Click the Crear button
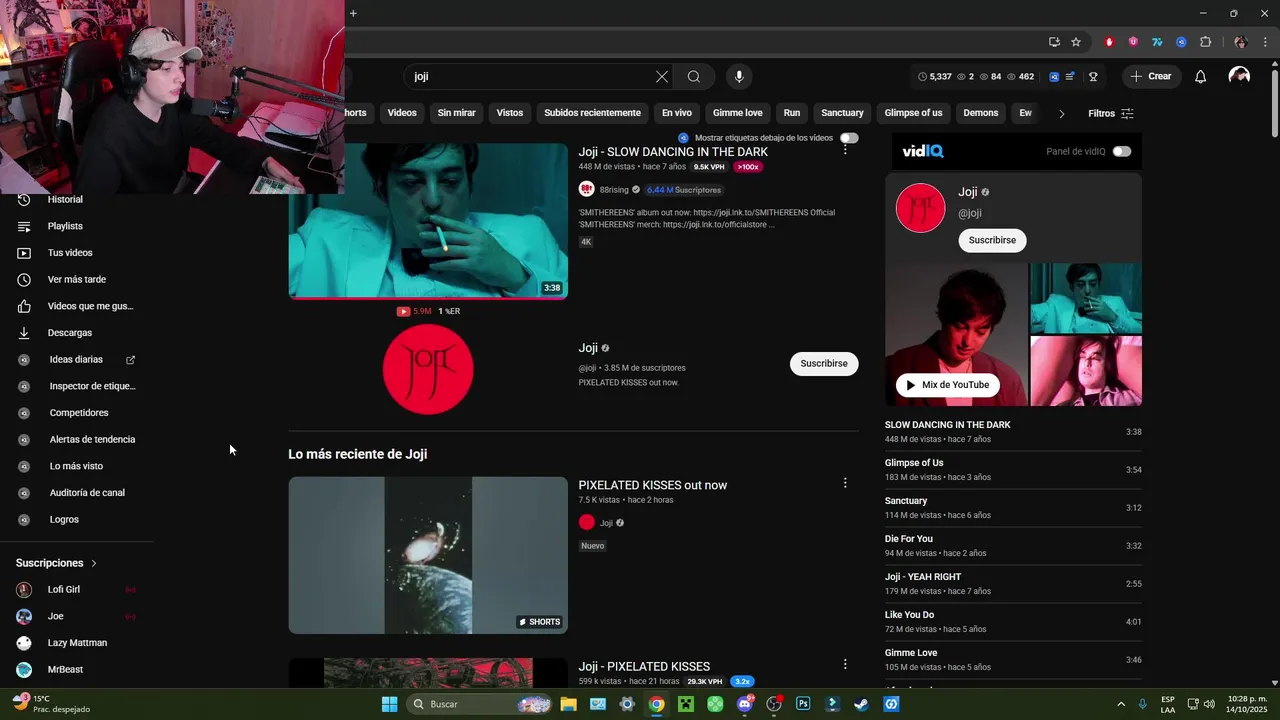This screenshot has width=1280, height=720. (x=1150, y=76)
